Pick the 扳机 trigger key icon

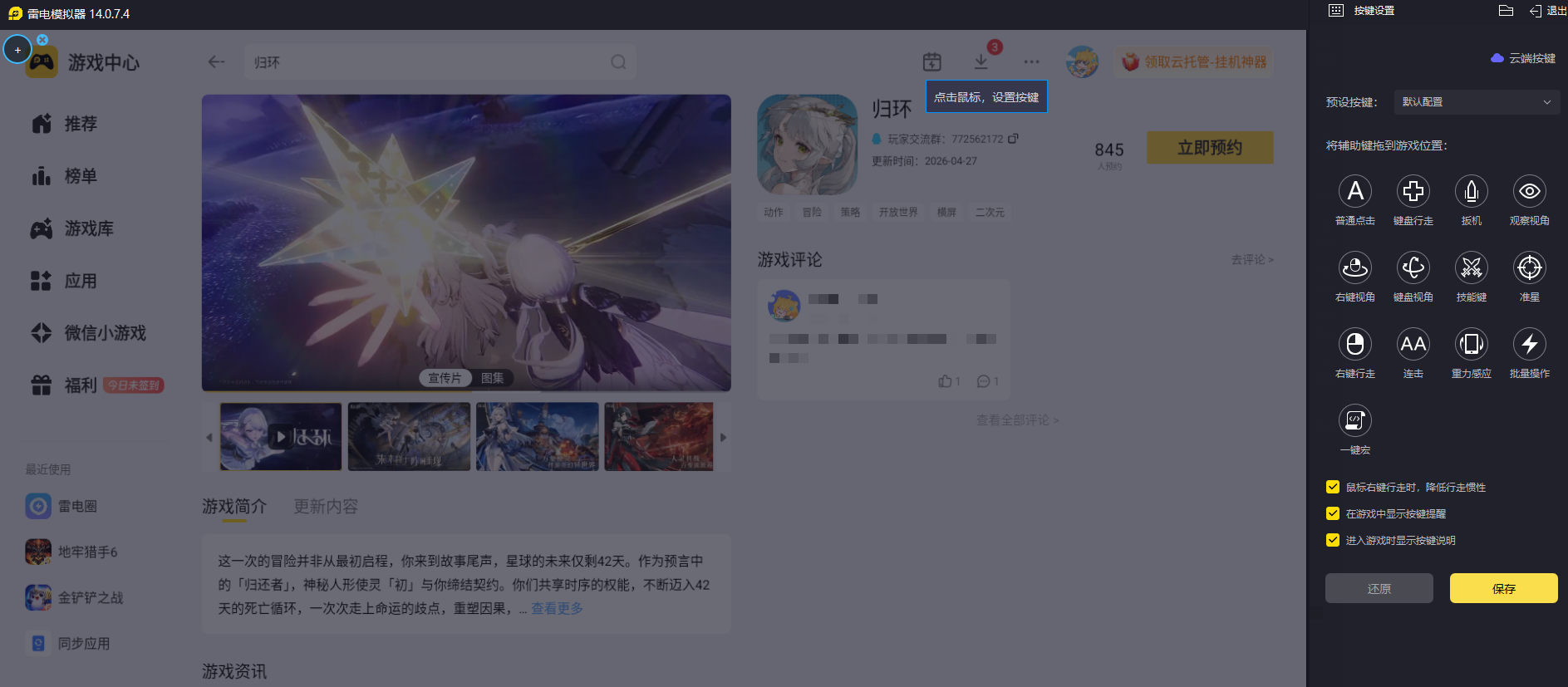(x=1472, y=192)
